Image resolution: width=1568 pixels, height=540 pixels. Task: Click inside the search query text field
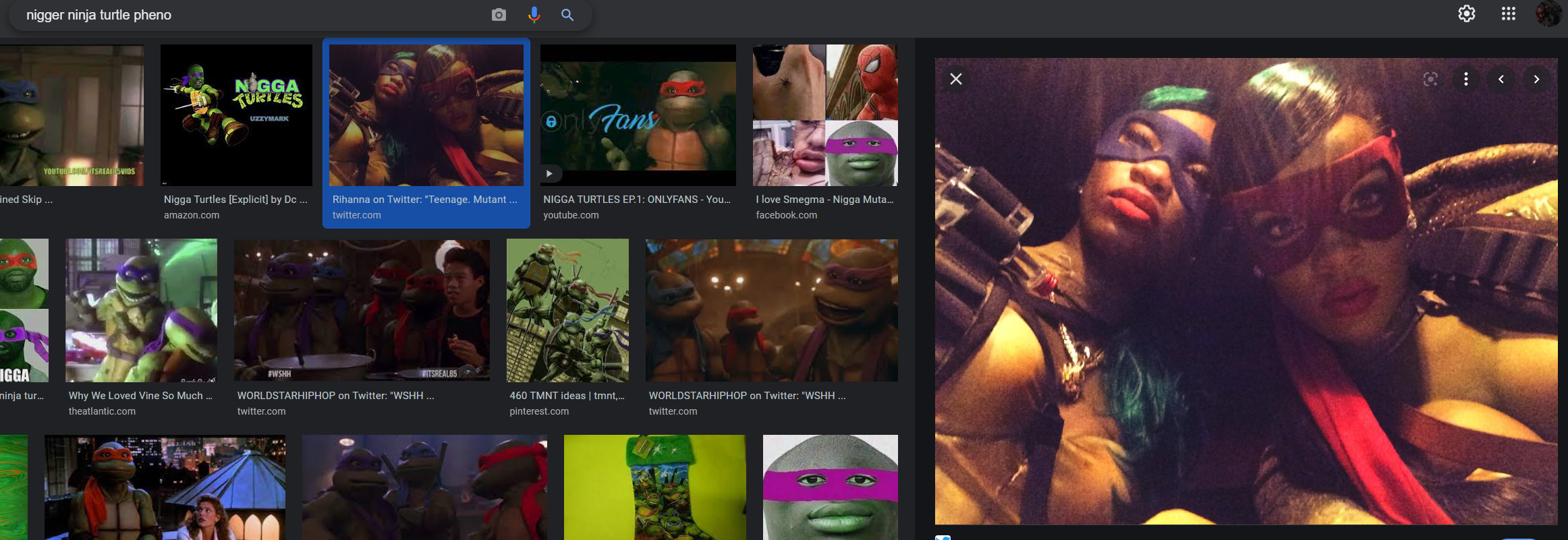pos(250,15)
